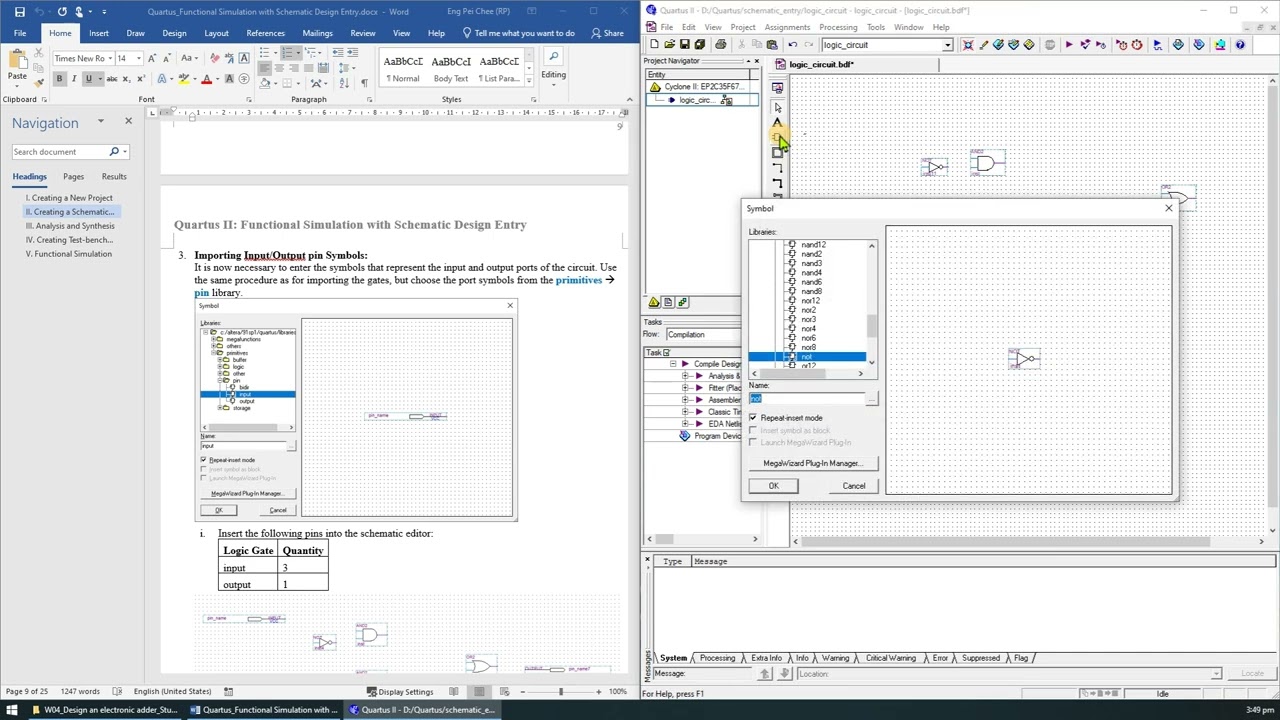Click OK in the Symbol dialog
Image resolution: width=1280 pixels, height=720 pixels.
(773, 486)
